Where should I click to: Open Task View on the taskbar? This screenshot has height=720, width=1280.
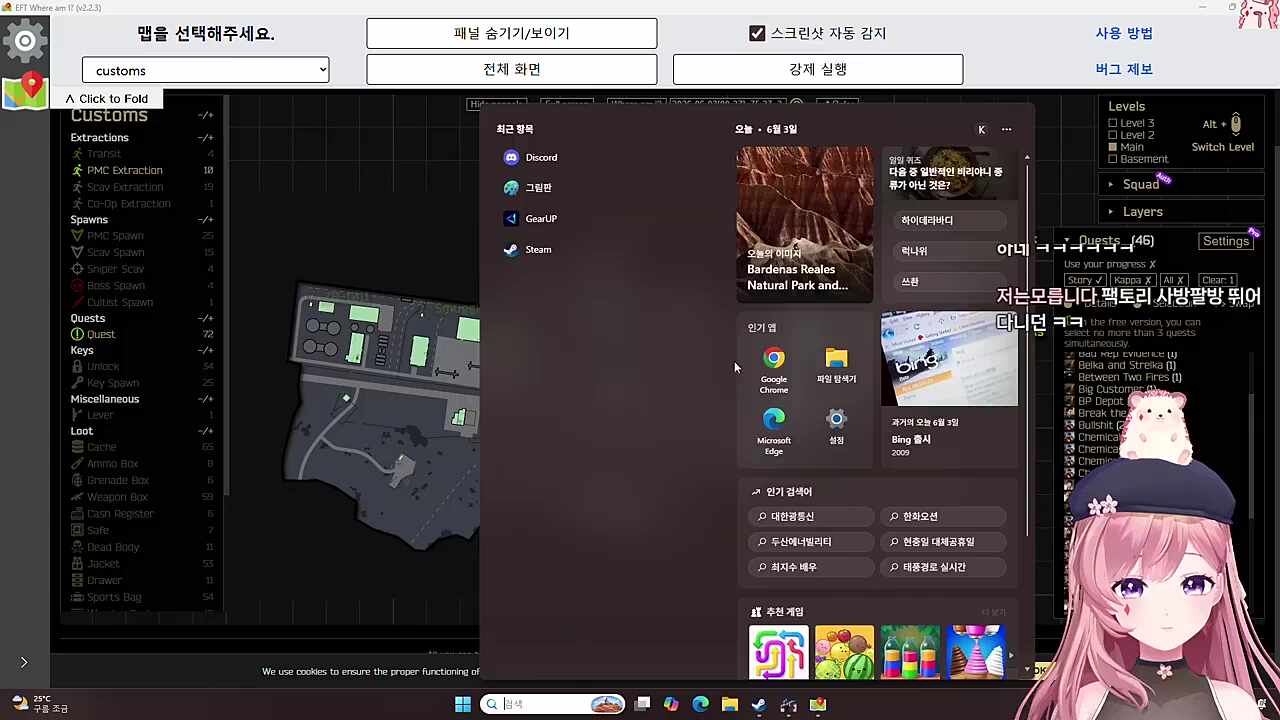[642, 704]
